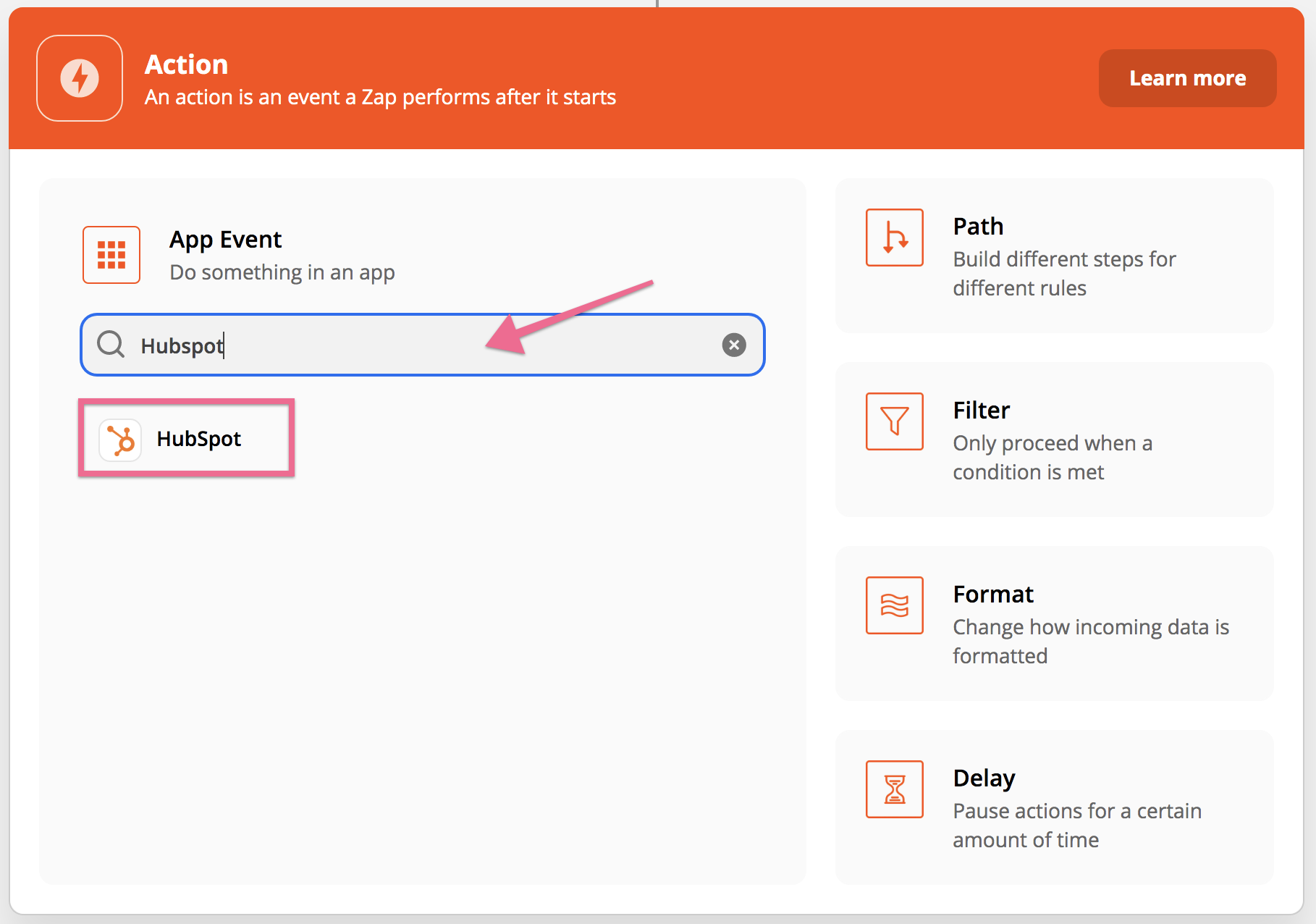The width and height of the screenshot is (1316, 924).
Task: Click "Do something in an app" text
Action: point(282,272)
